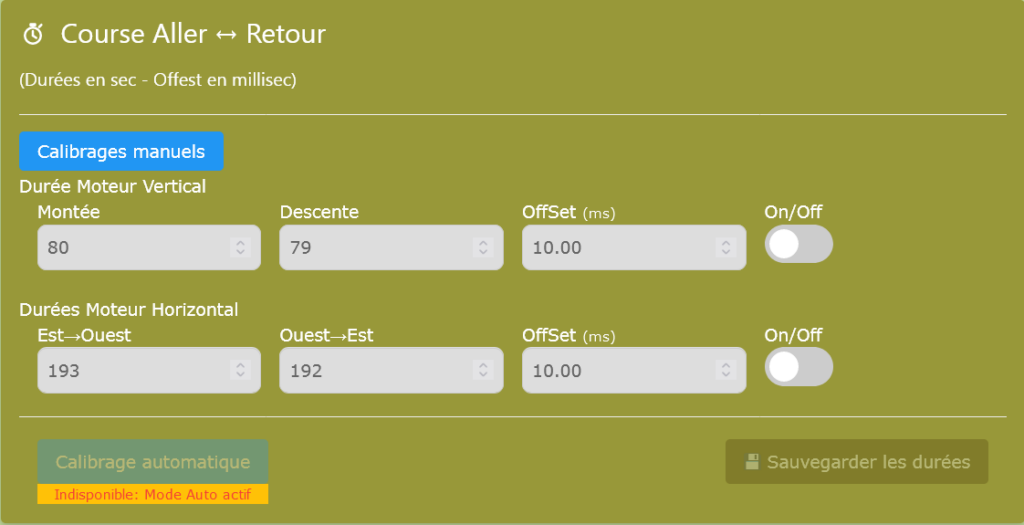This screenshot has height=525, width=1024.
Task: Click the vertical OffSet spinner arrows
Action: tap(725, 247)
